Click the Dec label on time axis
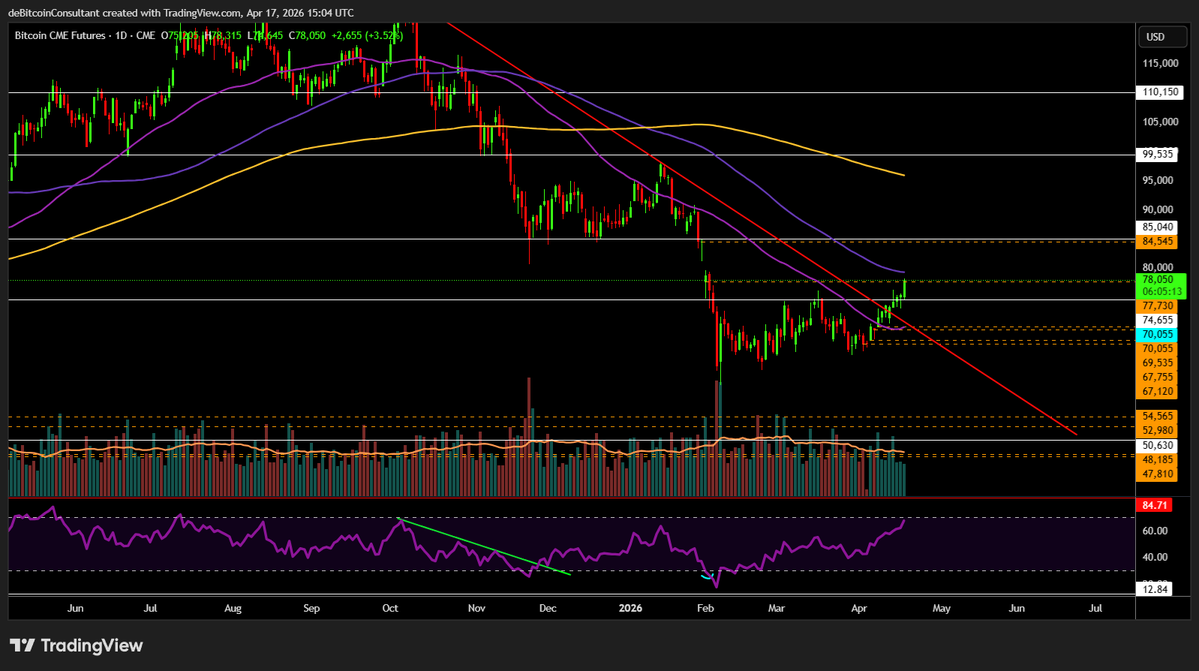The width and height of the screenshot is (1199, 671). pos(548,608)
